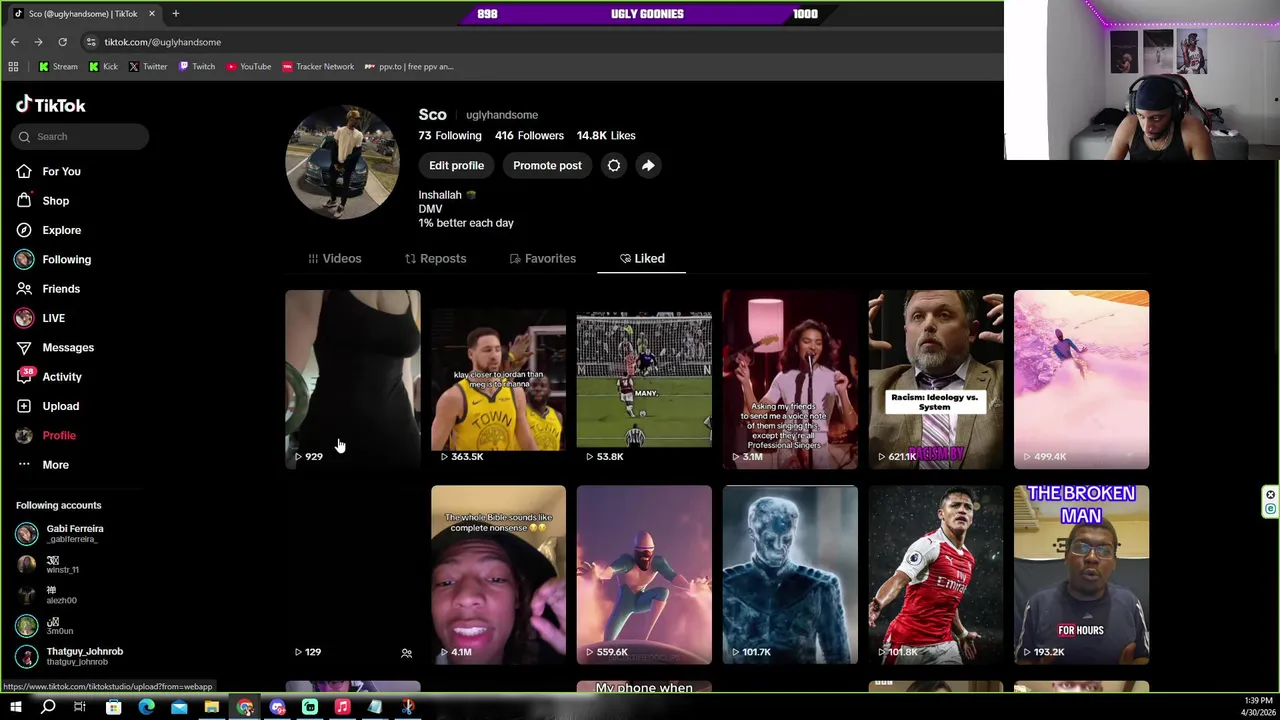1280x720 pixels.
Task: Open profile settings gear icon
Action: pyautogui.click(x=614, y=165)
